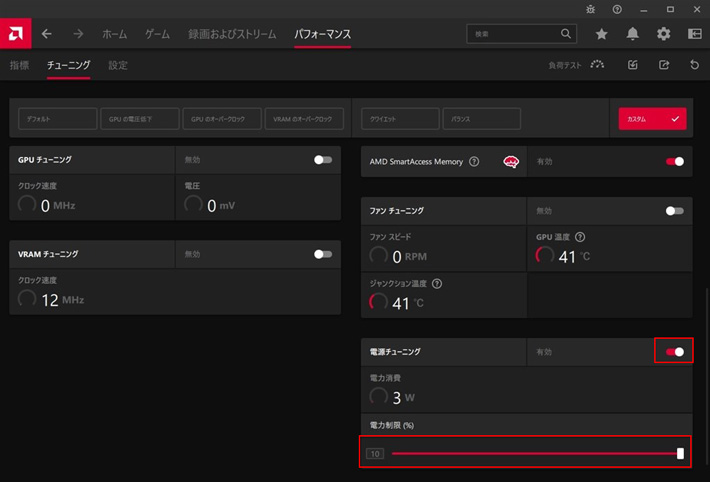
Task: Go back with the left arrow
Action: tap(47, 34)
